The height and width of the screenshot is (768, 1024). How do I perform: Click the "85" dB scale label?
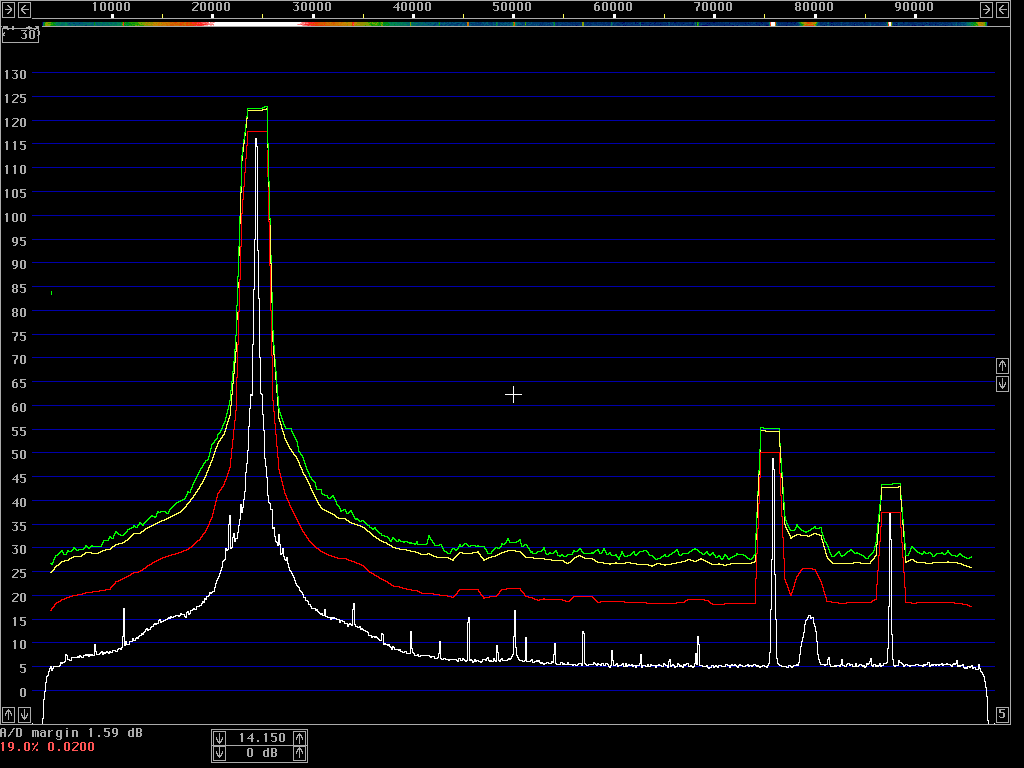click(19, 289)
